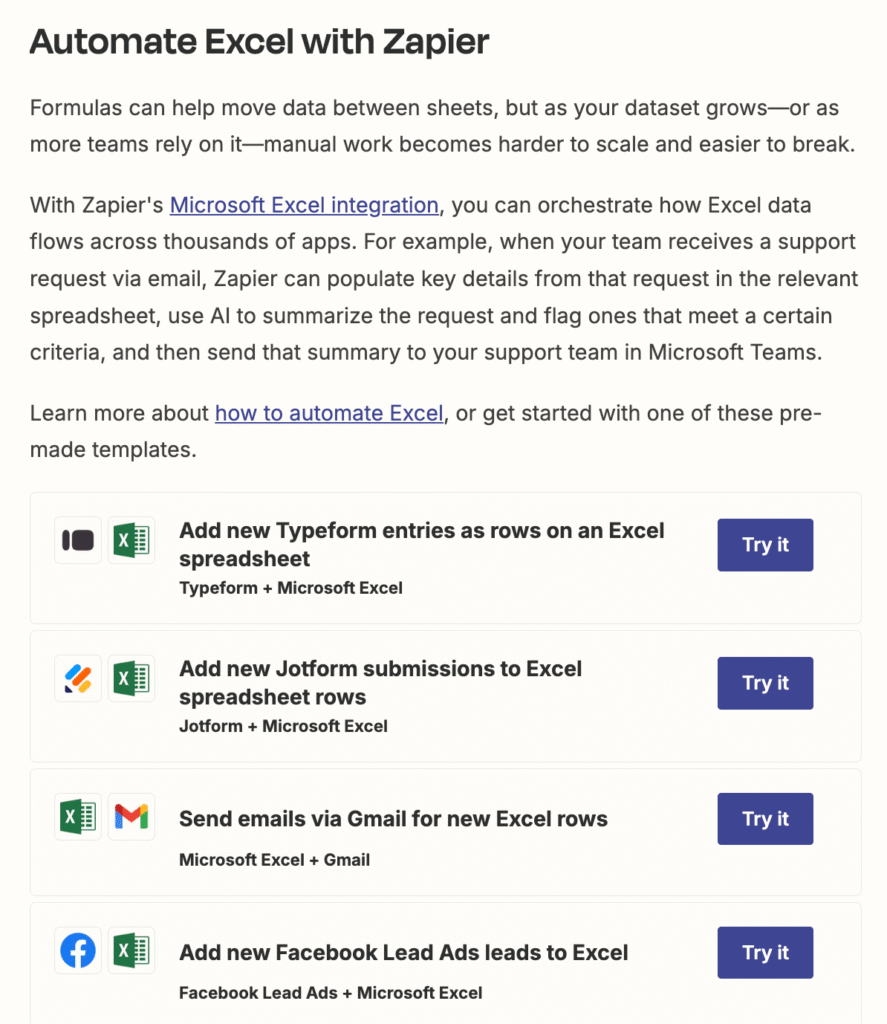Select 'Add new Jotform submissions' title
This screenshot has width=887, height=1024.
coord(380,683)
